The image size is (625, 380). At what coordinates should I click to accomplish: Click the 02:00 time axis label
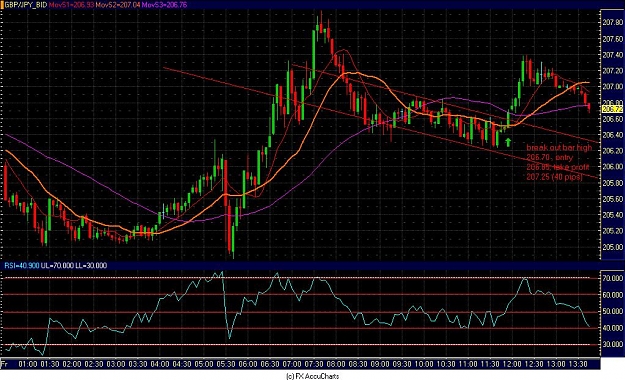[x=72, y=364]
